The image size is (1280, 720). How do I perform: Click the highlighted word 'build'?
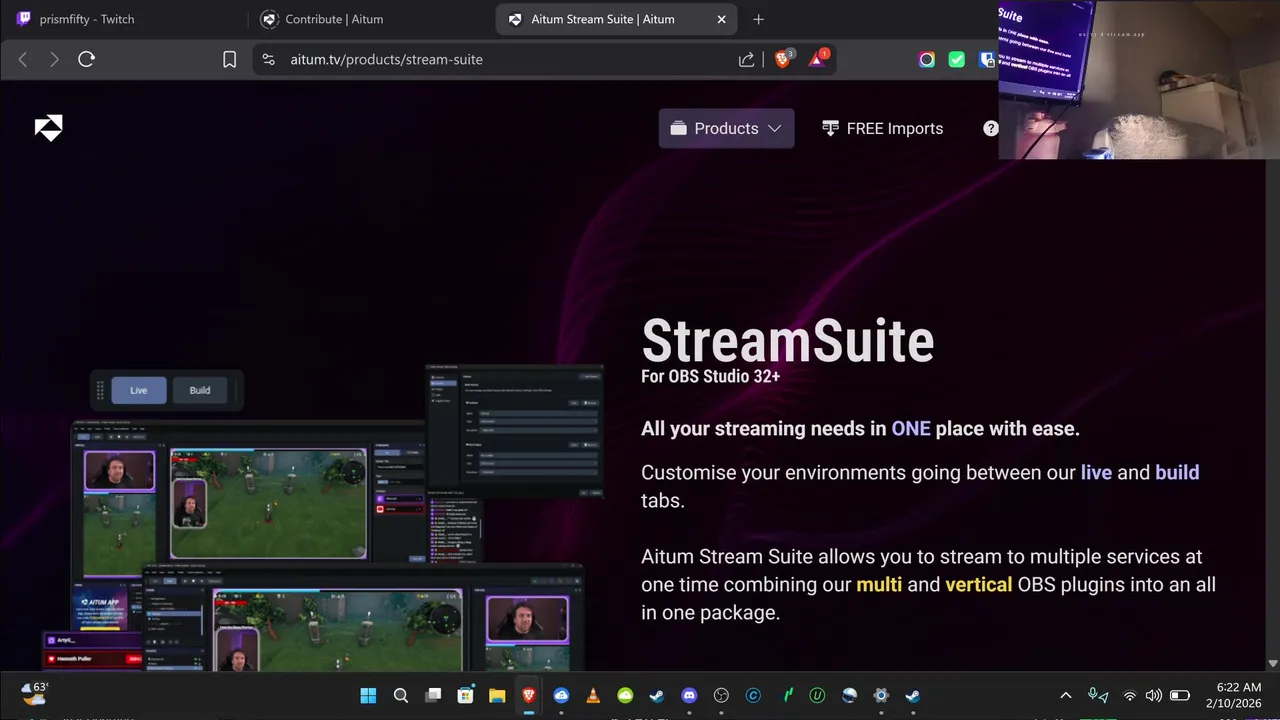(1177, 472)
